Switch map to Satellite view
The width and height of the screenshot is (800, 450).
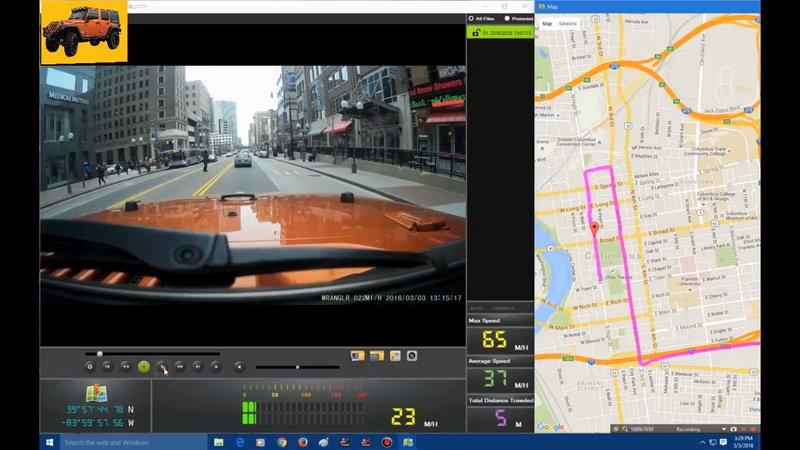coord(567,23)
